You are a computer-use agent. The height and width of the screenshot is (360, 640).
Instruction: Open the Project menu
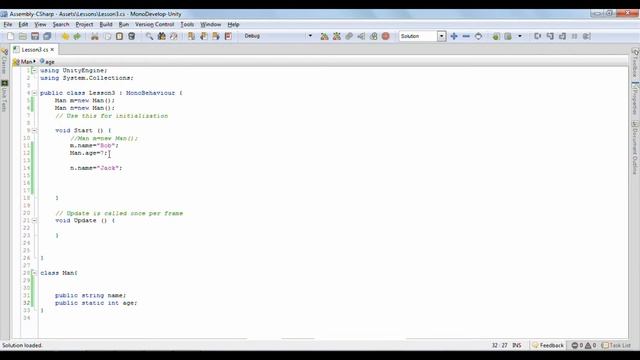(84, 24)
